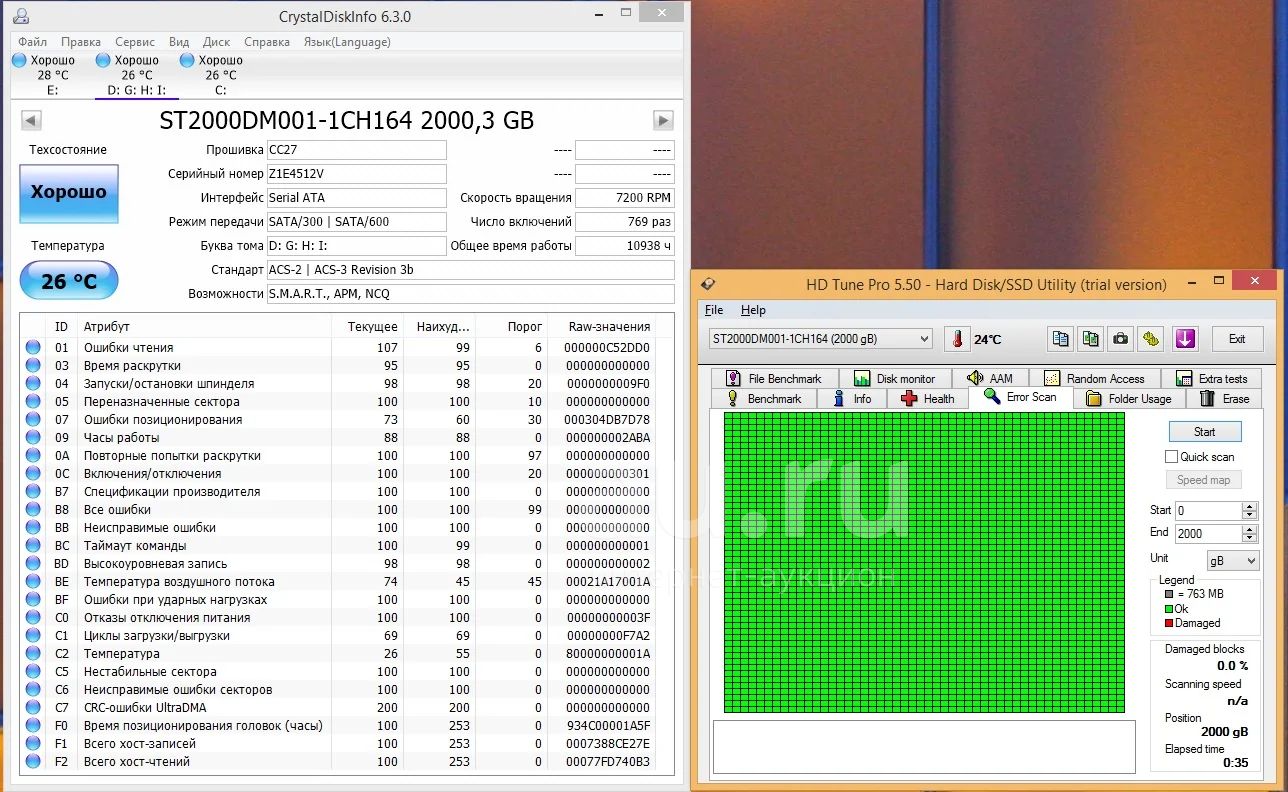Viewport: 1288px width, 792px height.
Task: Open HD Tune options via the wrench icon
Action: [1151, 339]
